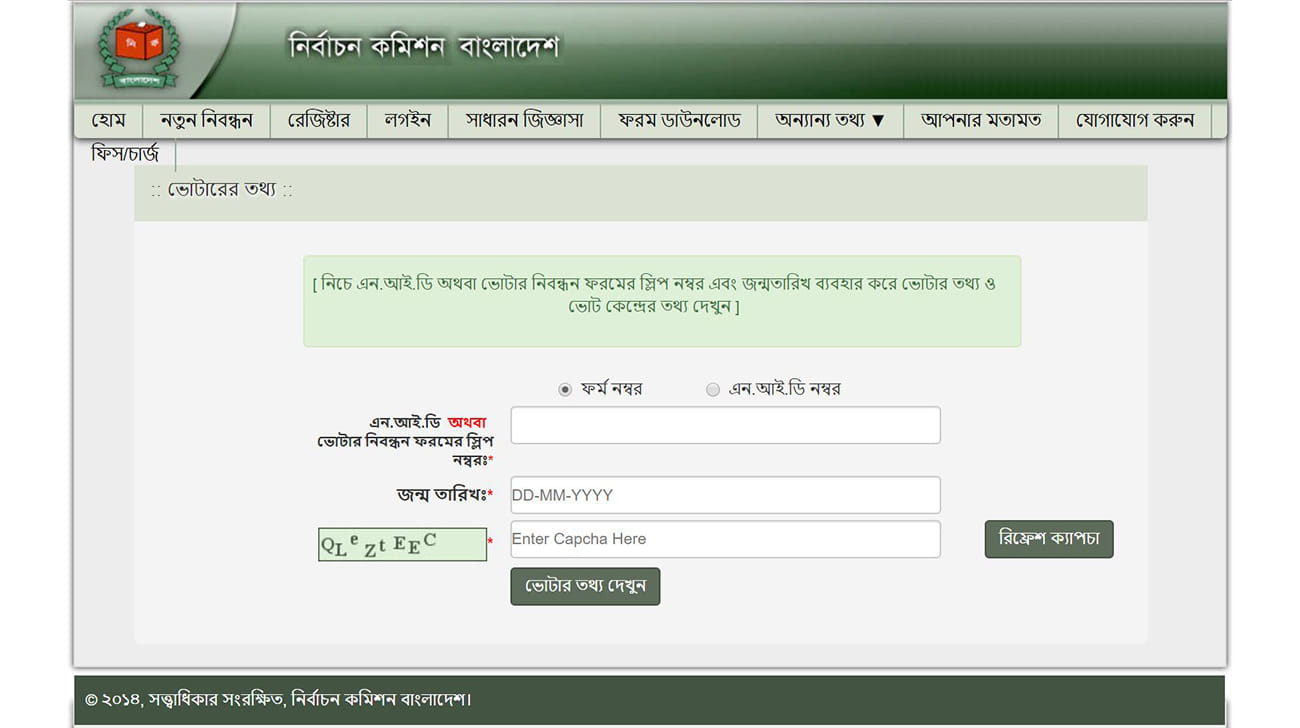
Task: Go to নতুন নিবন্ধন page
Action: click(206, 121)
